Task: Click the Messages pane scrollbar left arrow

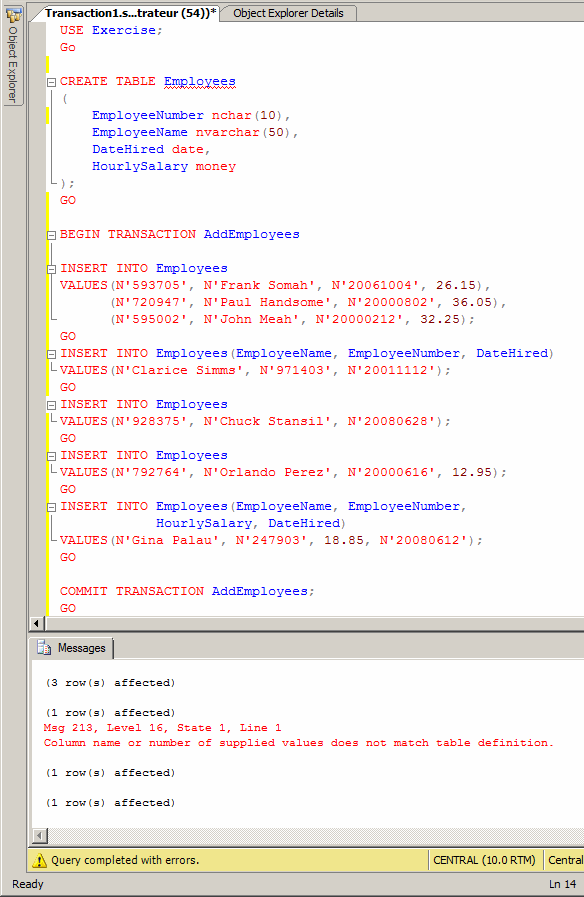Action: coord(39,836)
